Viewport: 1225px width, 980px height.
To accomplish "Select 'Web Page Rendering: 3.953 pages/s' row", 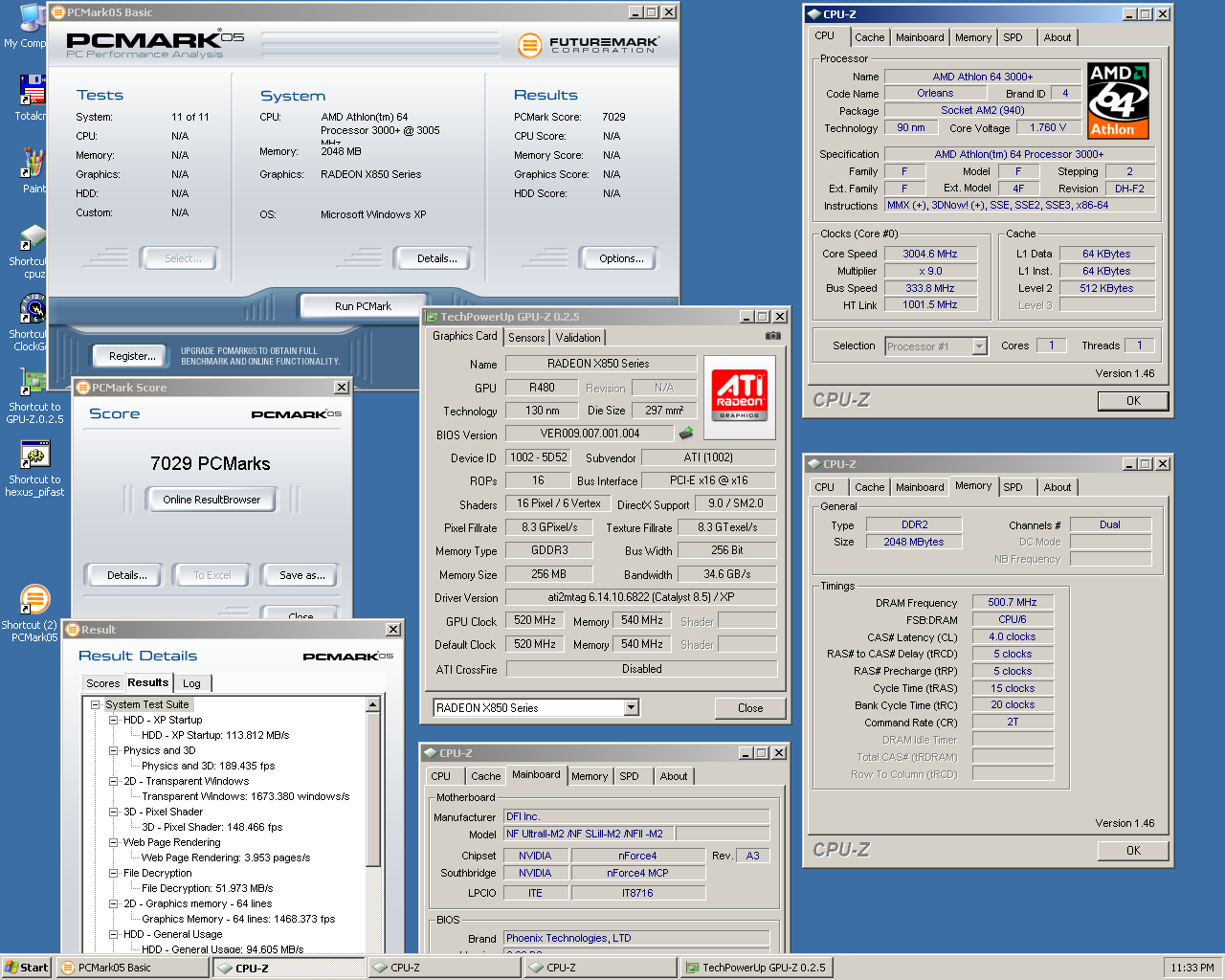I will coord(226,857).
